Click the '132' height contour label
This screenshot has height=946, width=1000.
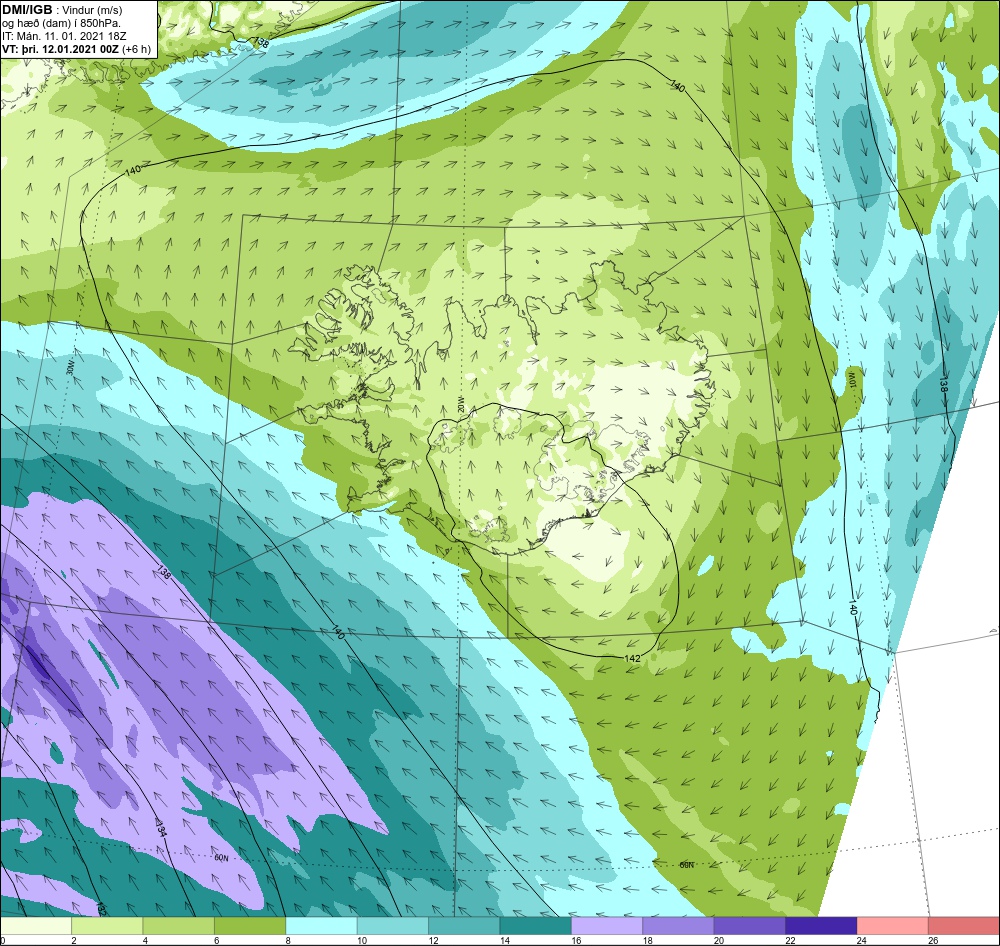pyautogui.click(x=101, y=907)
